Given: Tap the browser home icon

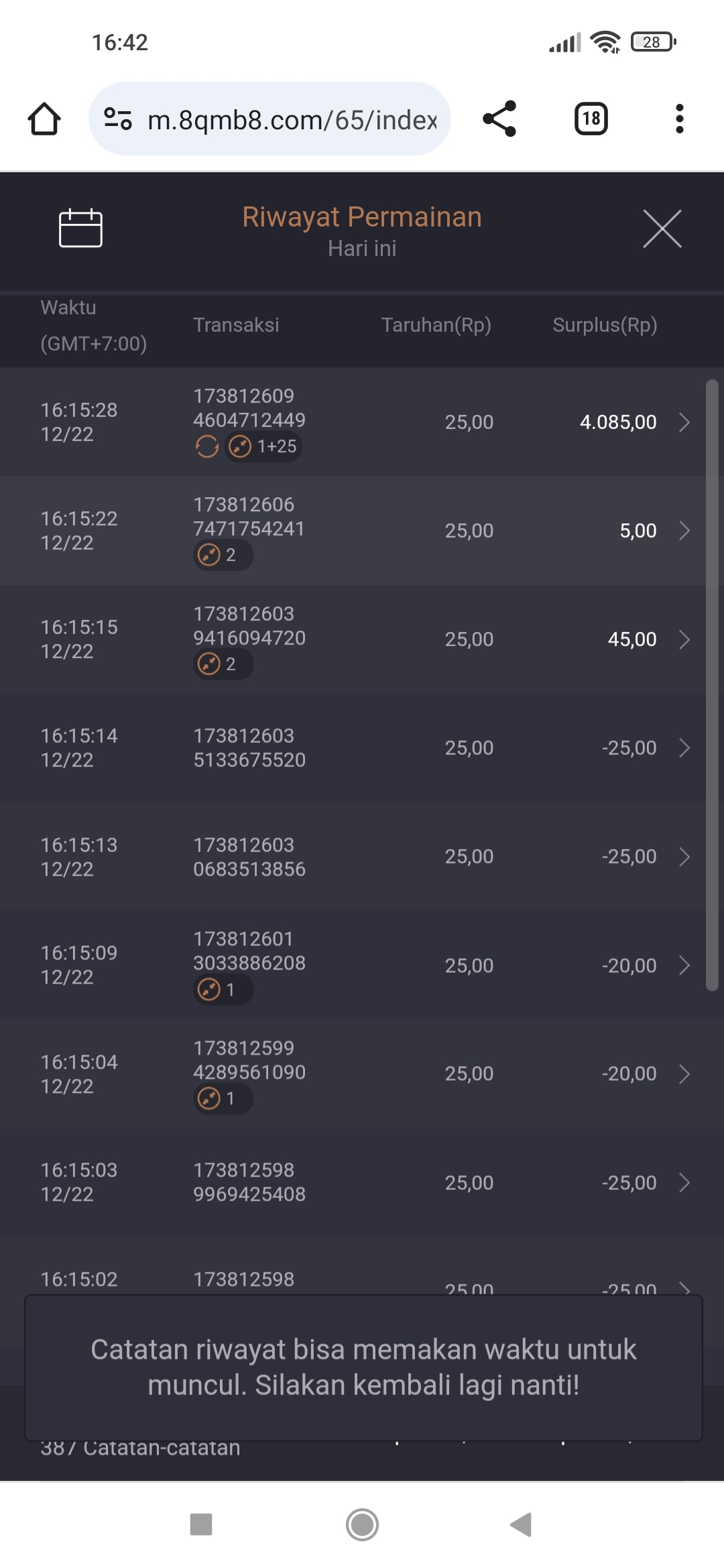Looking at the screenshot, I should pos(44,119).
